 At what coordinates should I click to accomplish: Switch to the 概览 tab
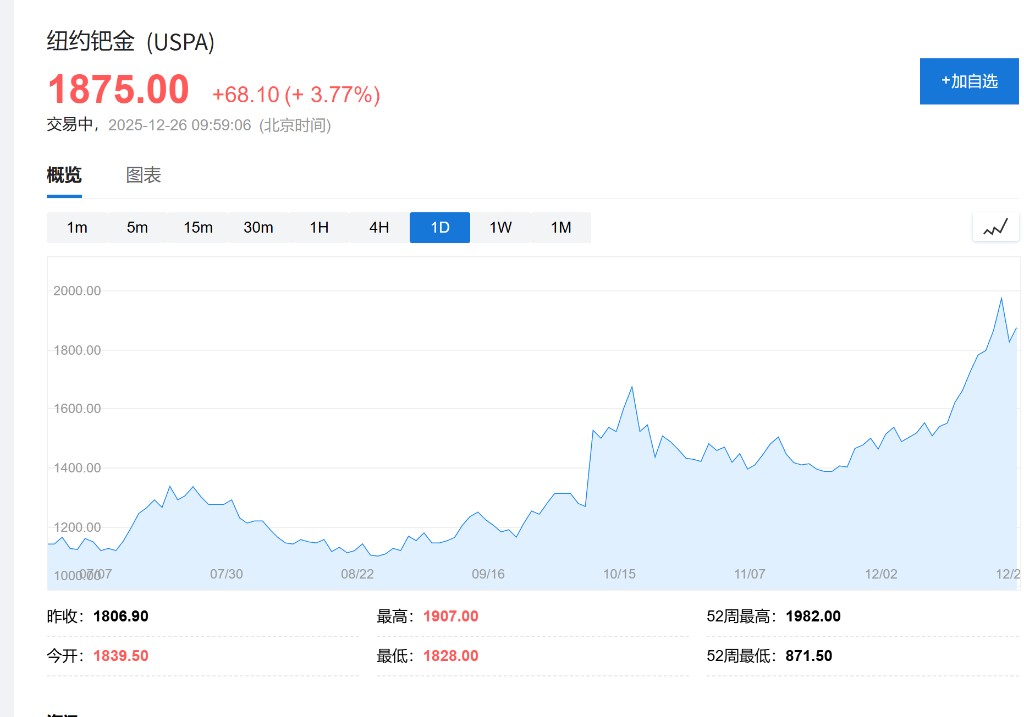click(64, 176)
